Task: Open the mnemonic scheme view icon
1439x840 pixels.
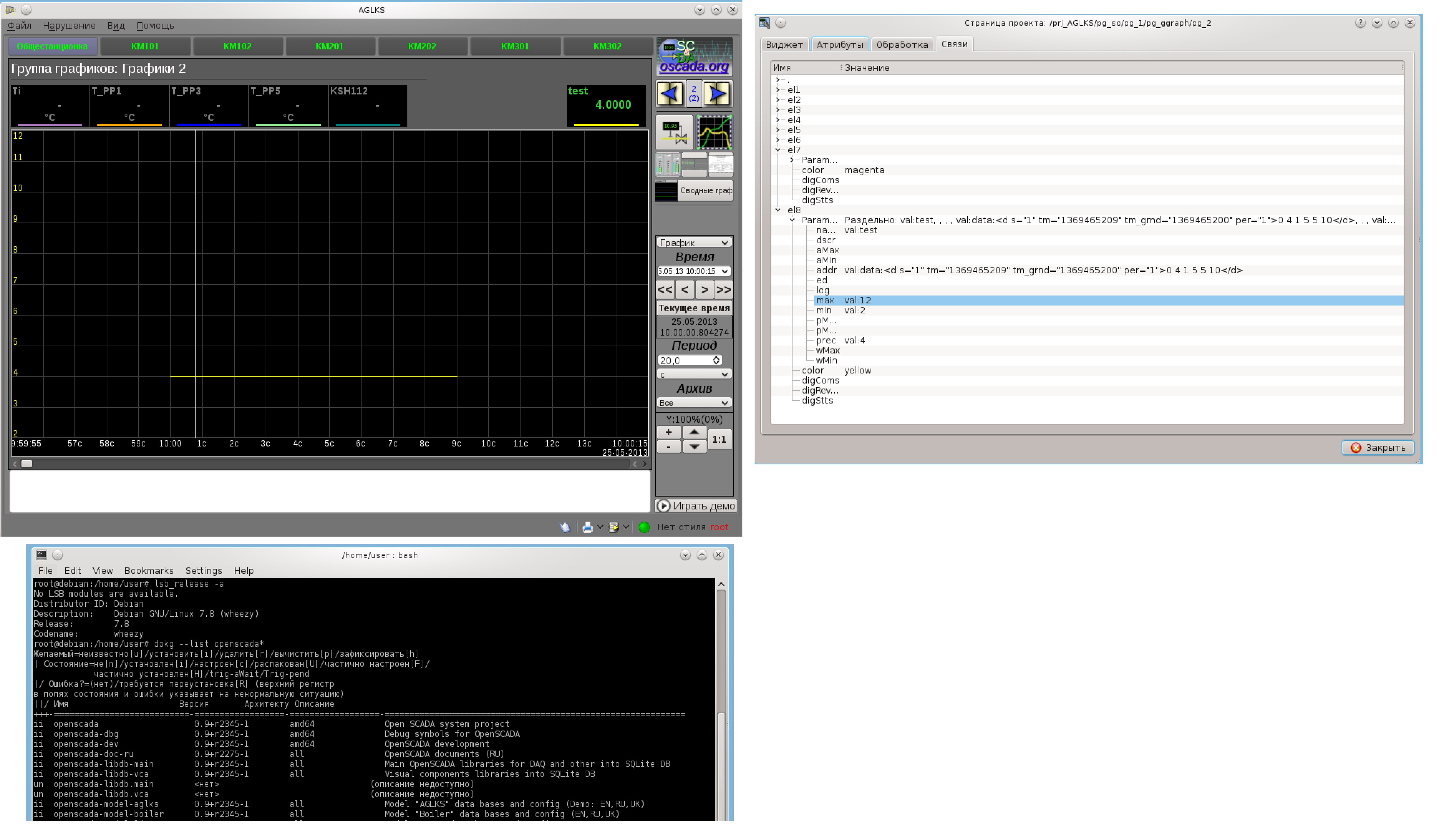Action: 674,132
